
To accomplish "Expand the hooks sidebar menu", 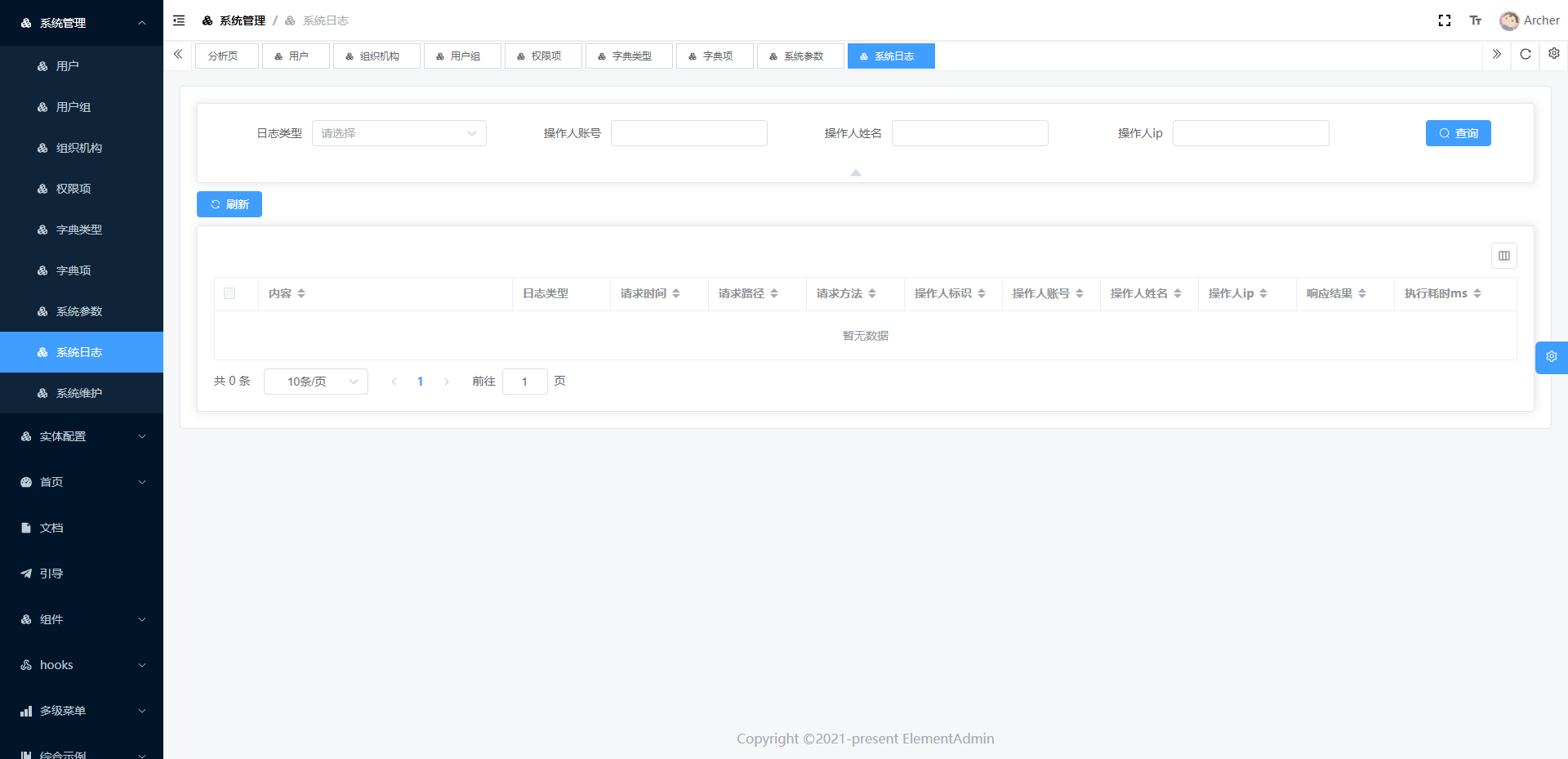I will (x=82, y=665).
